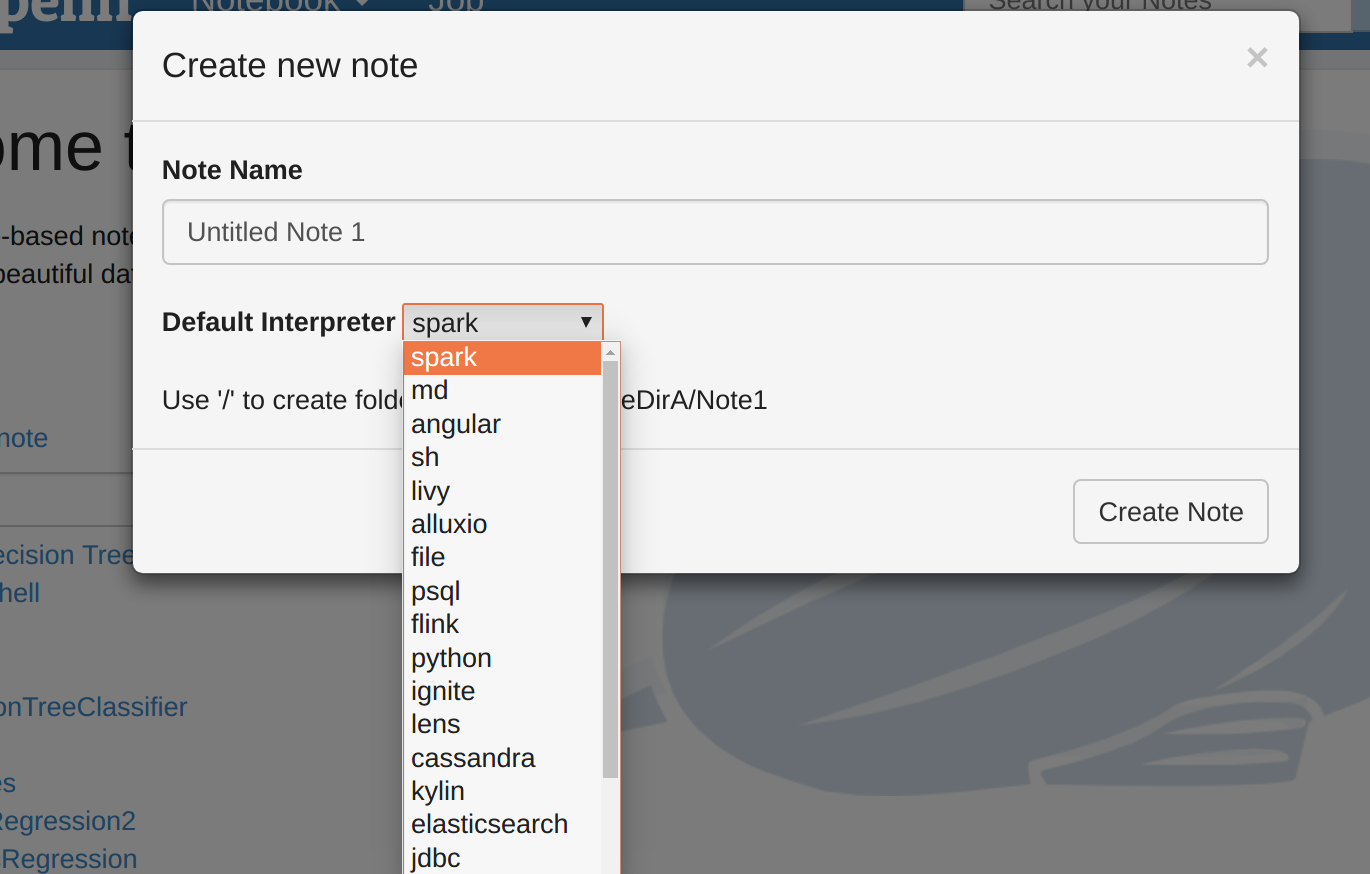Select md interpreter option
The width and height of the screenshot is (1370, 874).
[x=503, y=391]
